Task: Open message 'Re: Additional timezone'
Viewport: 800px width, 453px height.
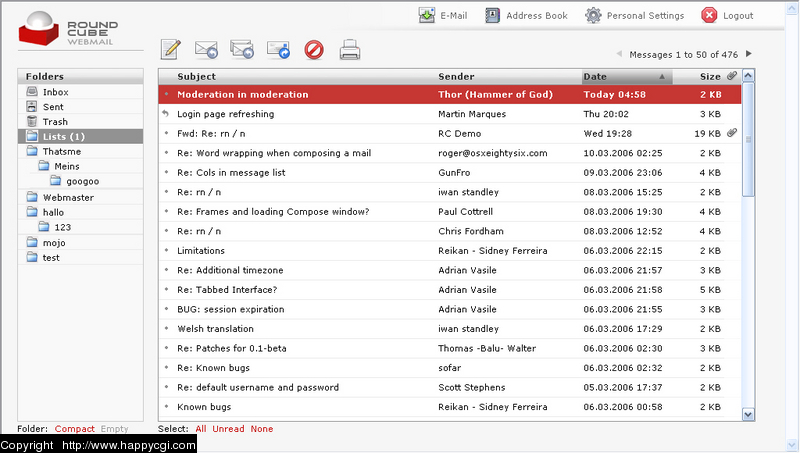Action: click(230, 270)
